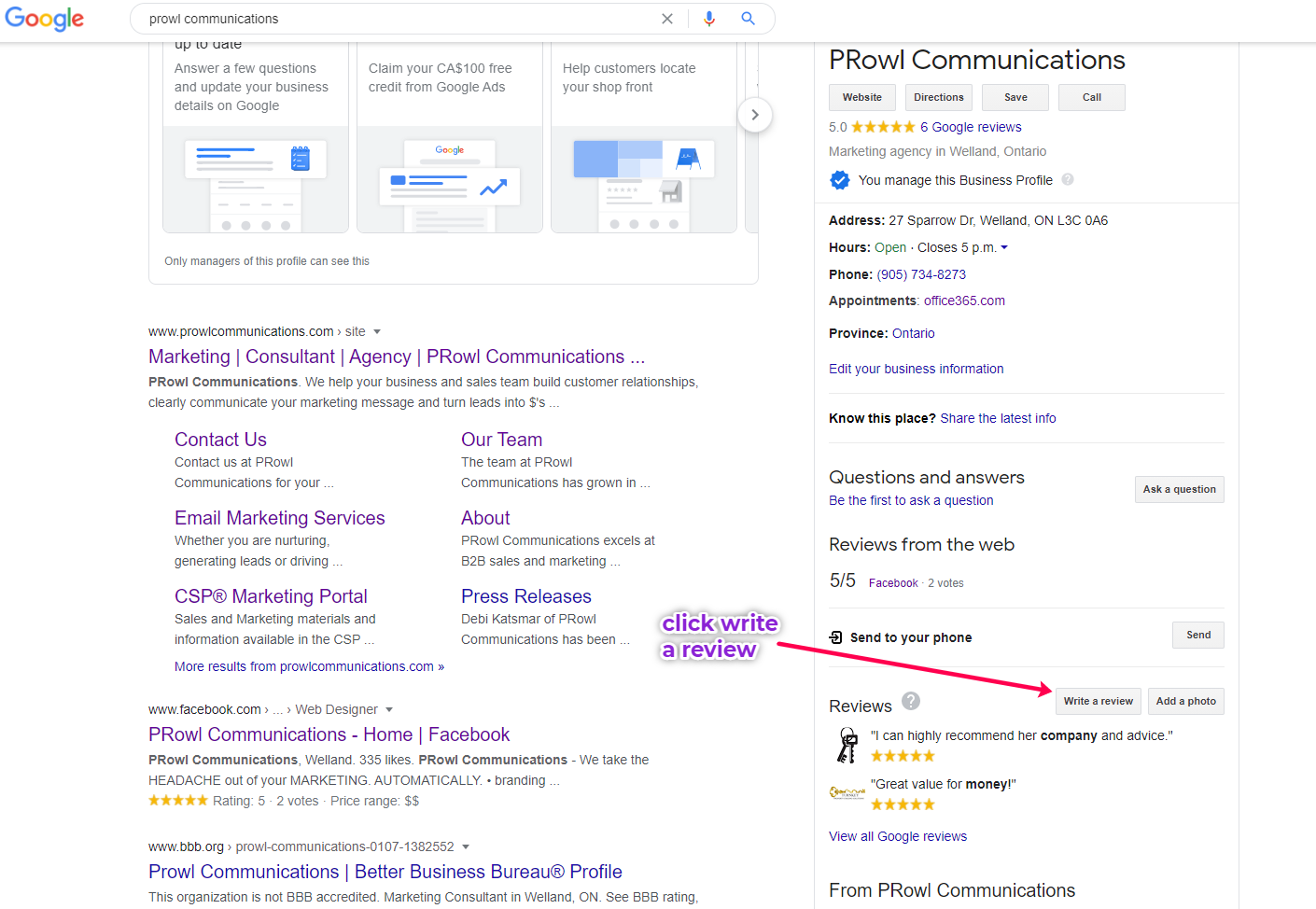
Task: Open office365.com appointments link
Action: pyautogui.click(x=964, y=301)
